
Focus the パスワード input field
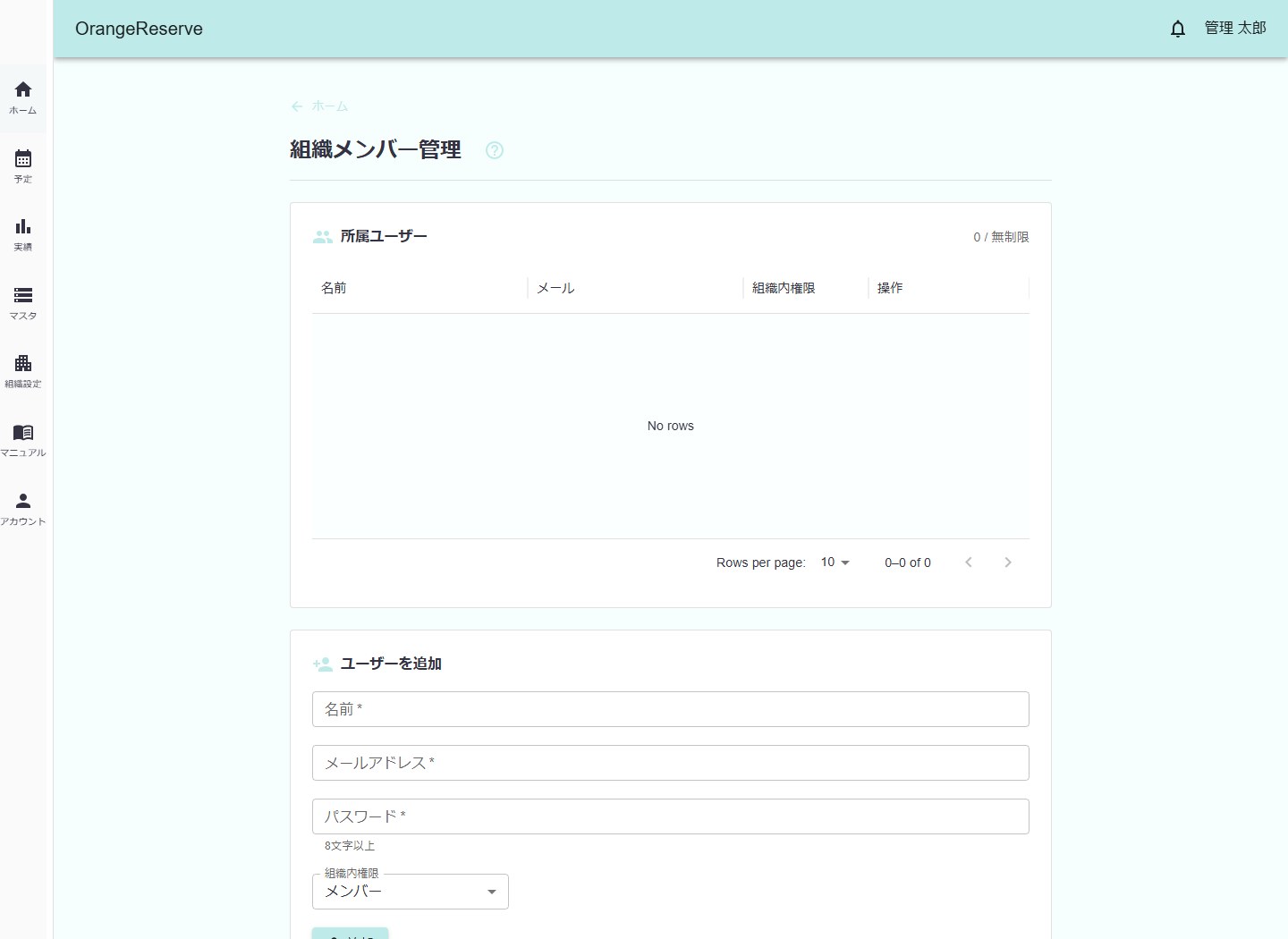click(671, 816)
